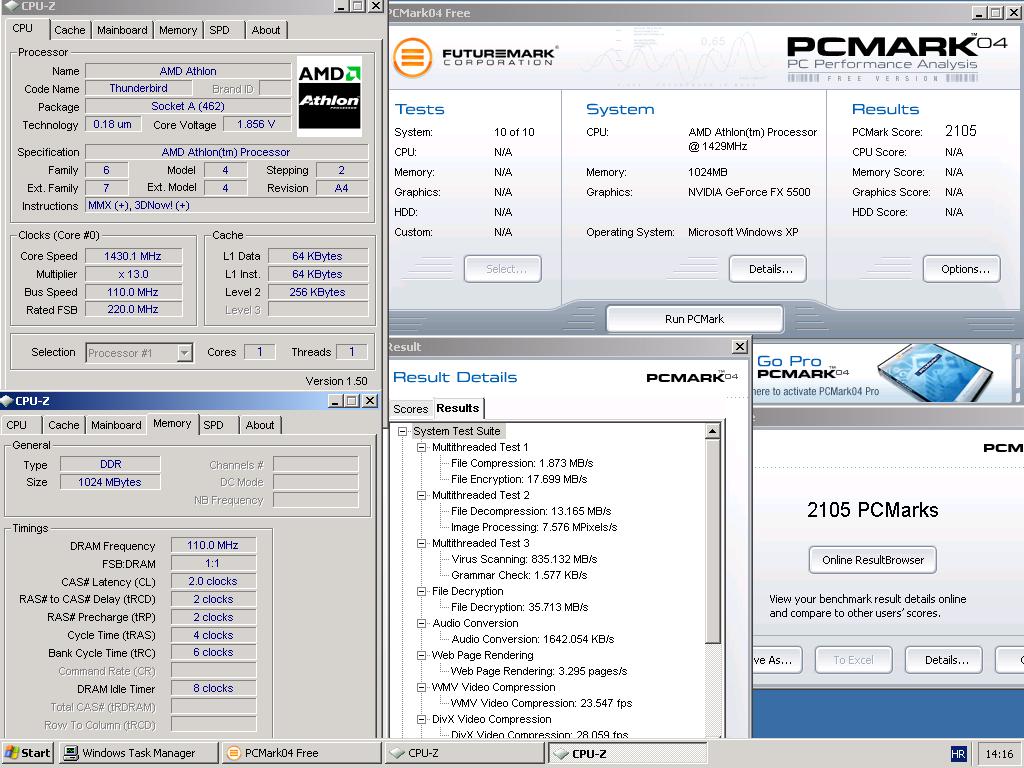Click the scroll up arrow in results tree
The image size is (1024, 768).
click(712, 431)
